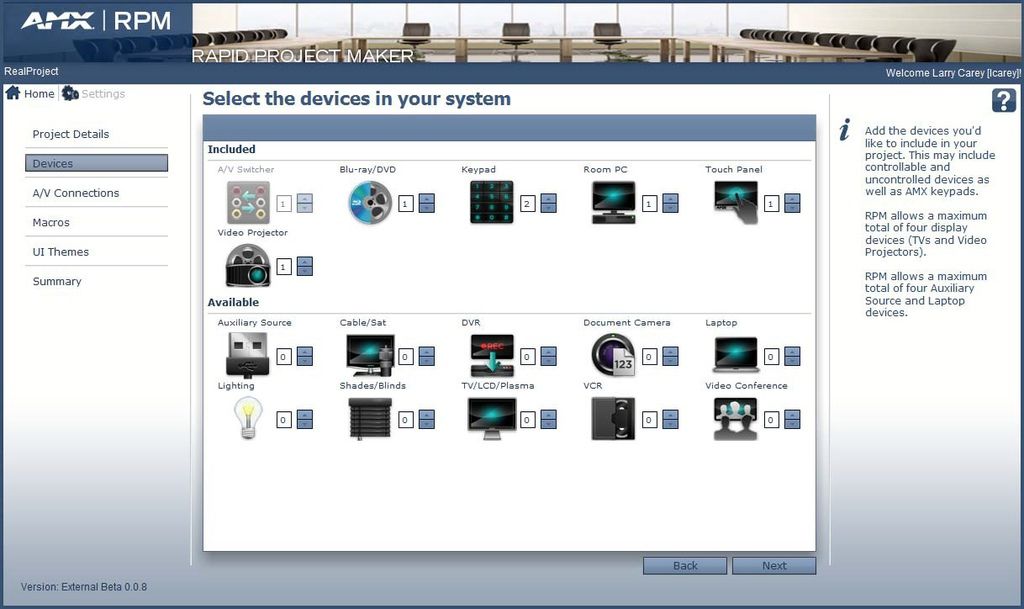Click the Included section heading
Image resolution: width=1024 pixels, height=609 pixels.
tap(231, 149)
